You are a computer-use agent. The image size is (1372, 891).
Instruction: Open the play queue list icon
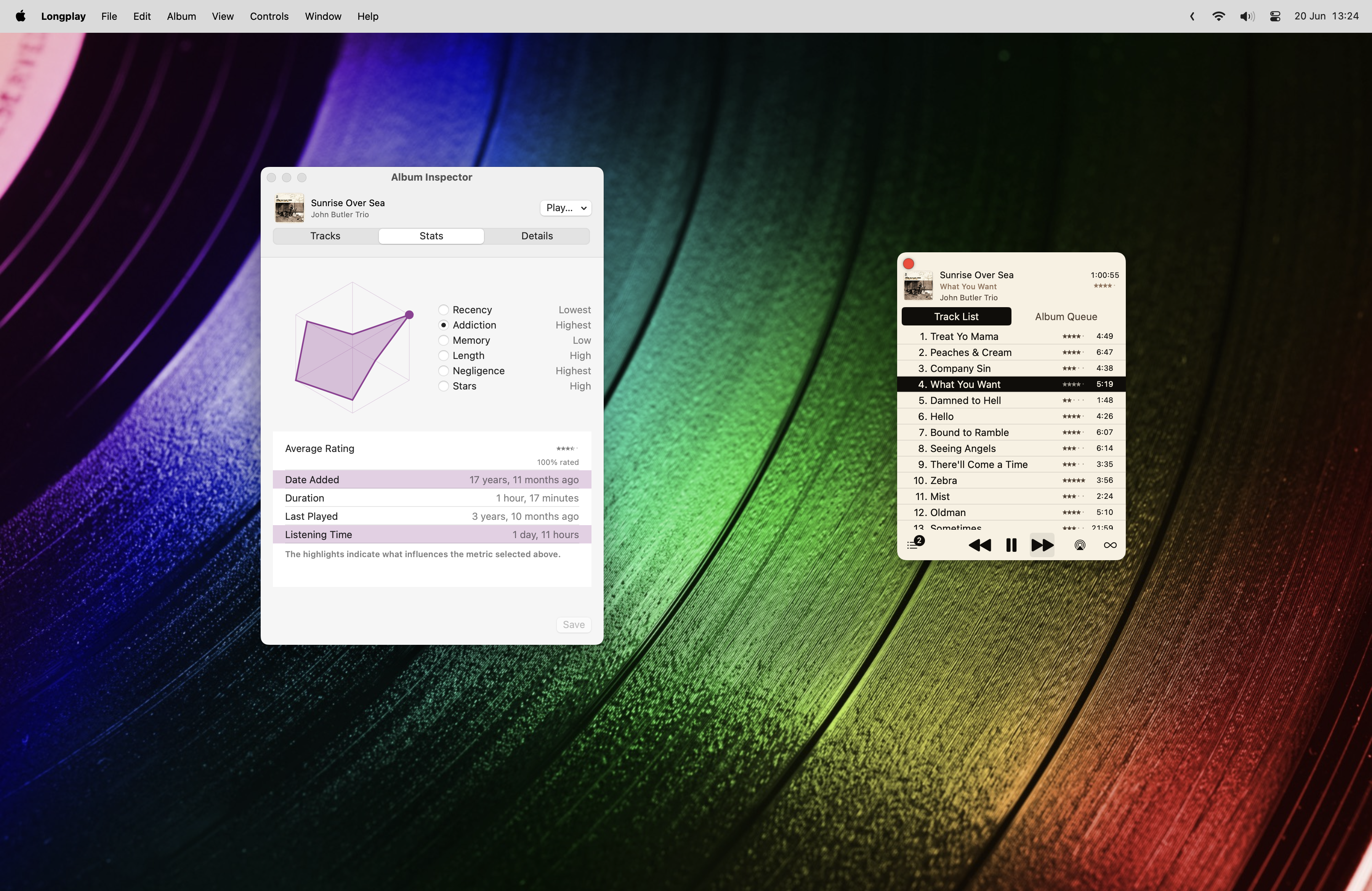click(915, 543)
